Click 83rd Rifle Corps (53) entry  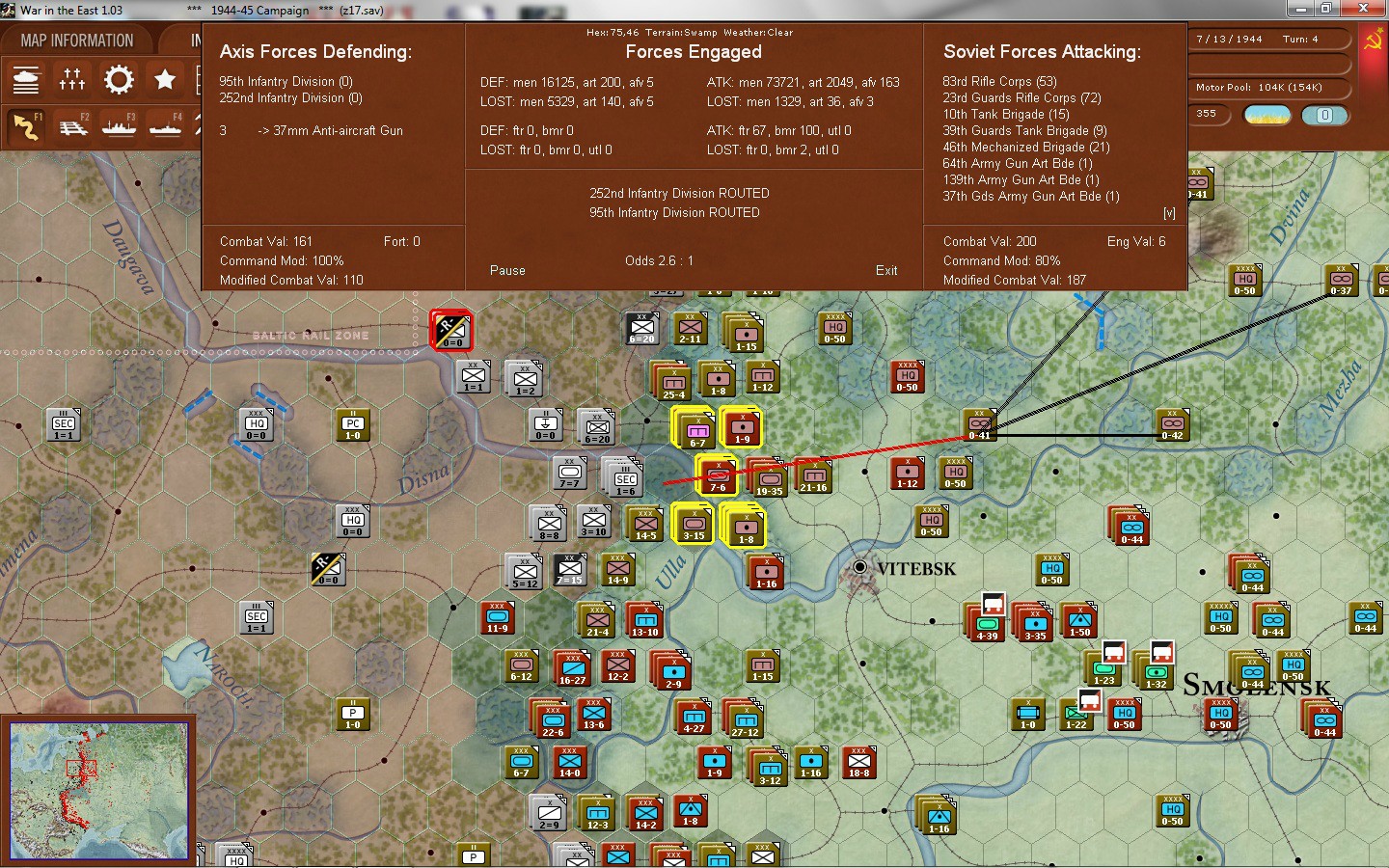click(999, 82)
